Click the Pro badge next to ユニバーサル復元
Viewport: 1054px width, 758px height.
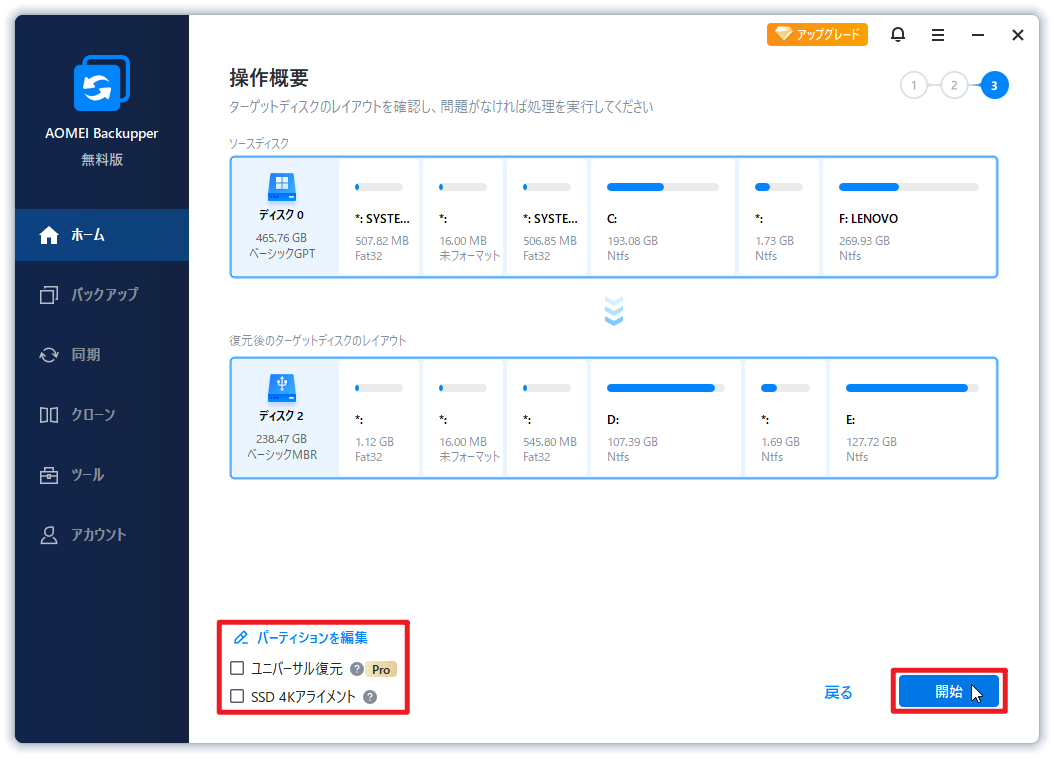click(381, 669)
